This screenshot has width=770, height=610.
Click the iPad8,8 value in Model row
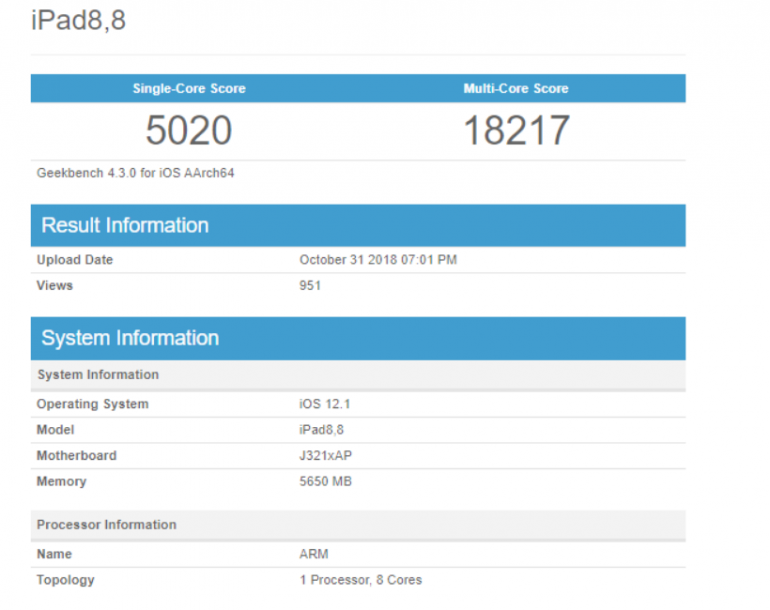[x=321, y=430]
